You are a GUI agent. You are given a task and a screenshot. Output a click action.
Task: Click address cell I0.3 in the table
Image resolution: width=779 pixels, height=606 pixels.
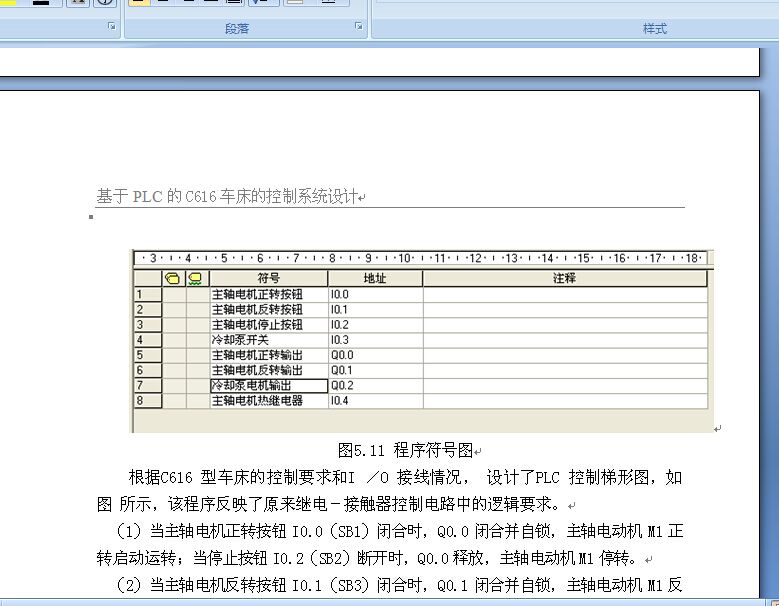[x=376, y=340]
